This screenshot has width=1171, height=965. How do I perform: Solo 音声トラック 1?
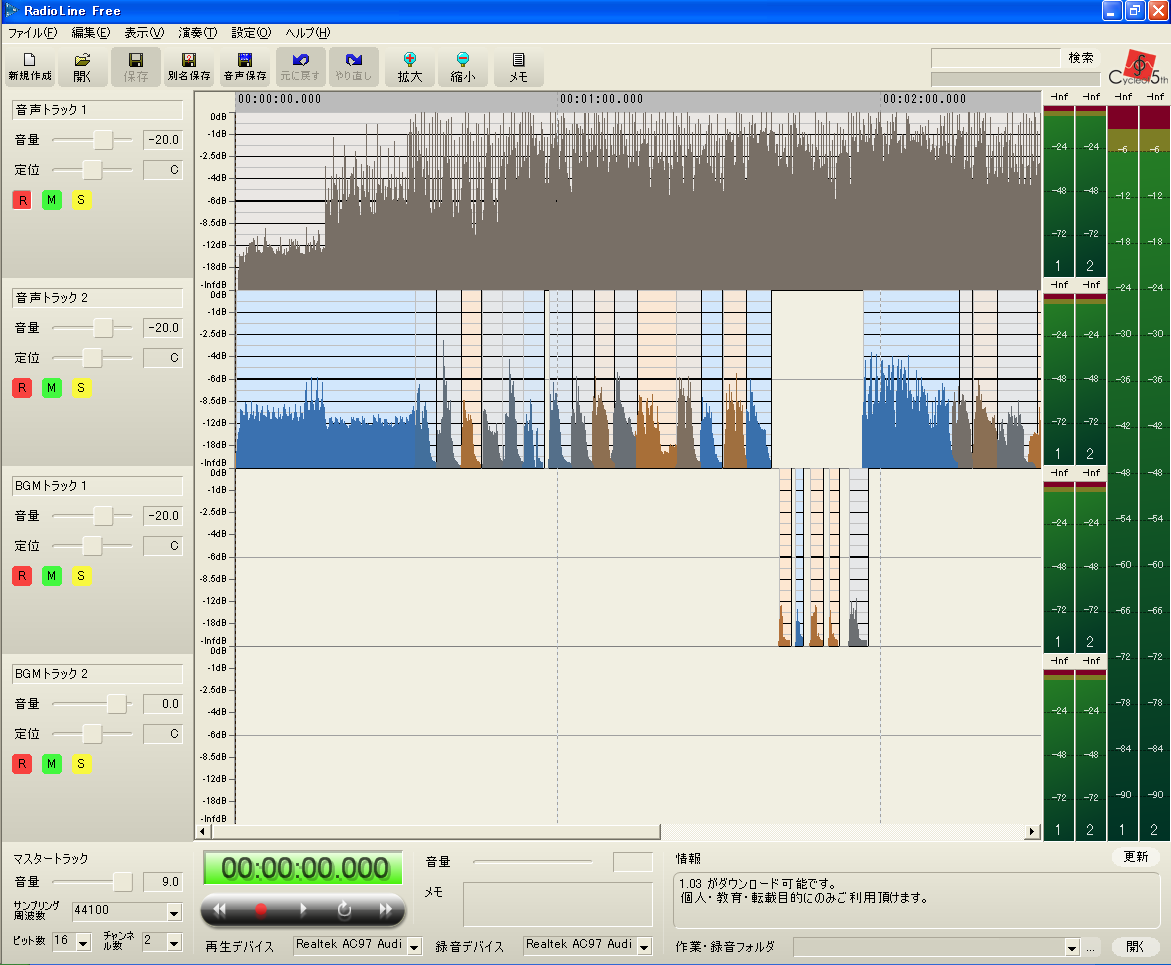[81, 200]
